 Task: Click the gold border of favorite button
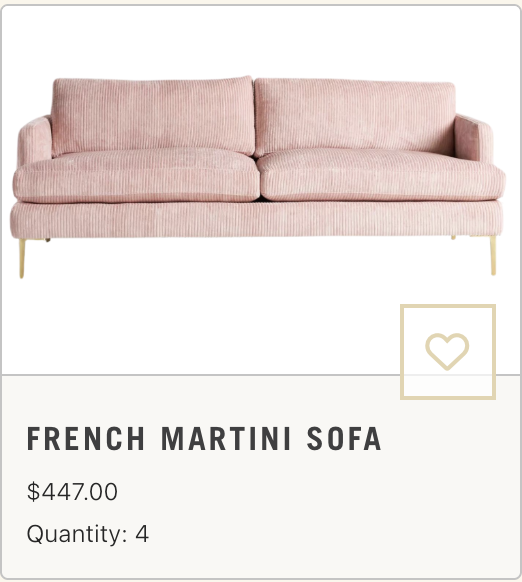(x=448, y=306)
